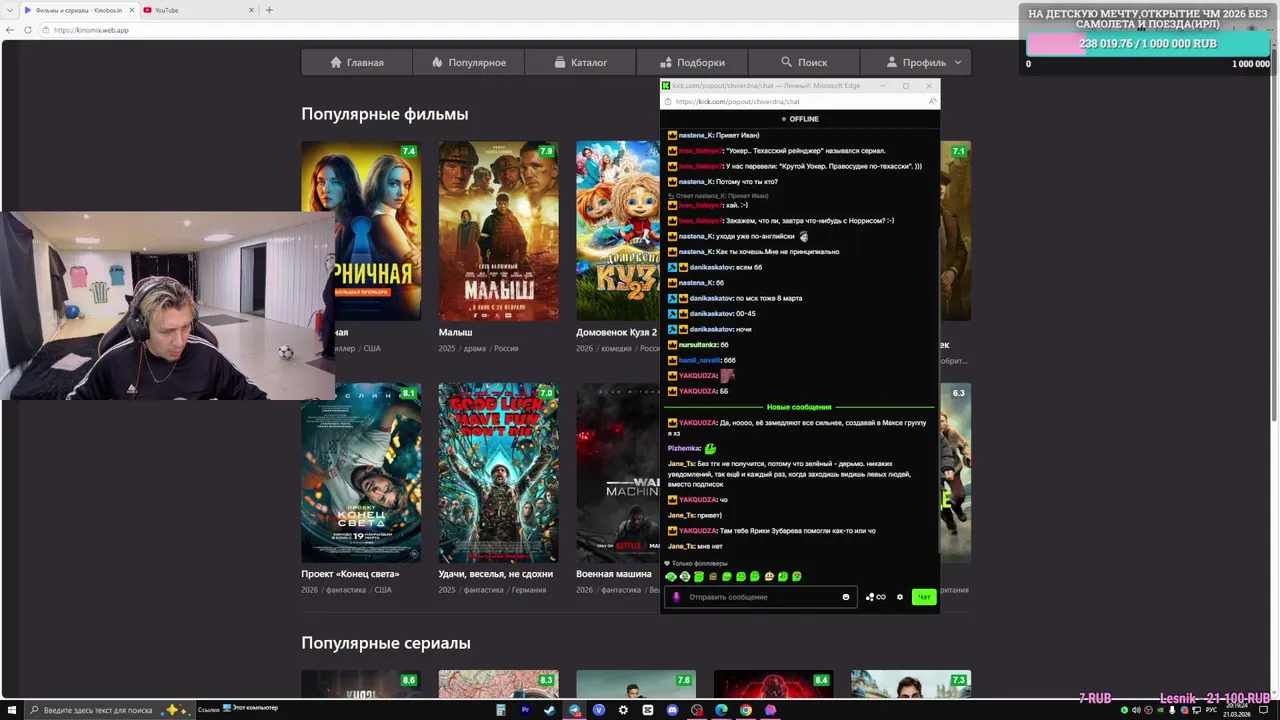Click the Проект «Конец света» title

click(350, 574)
